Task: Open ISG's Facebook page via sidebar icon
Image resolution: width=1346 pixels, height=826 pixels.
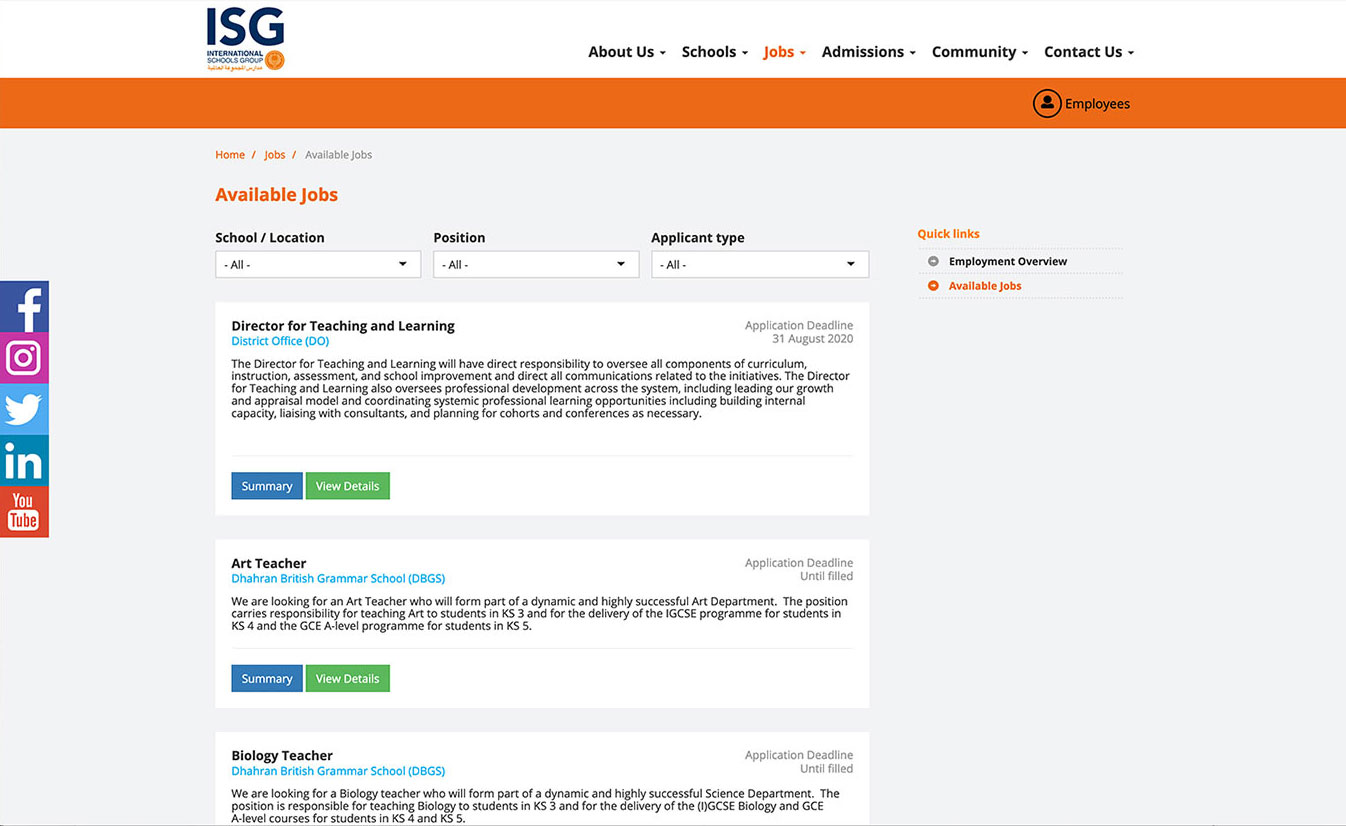Action: (24, 306)
